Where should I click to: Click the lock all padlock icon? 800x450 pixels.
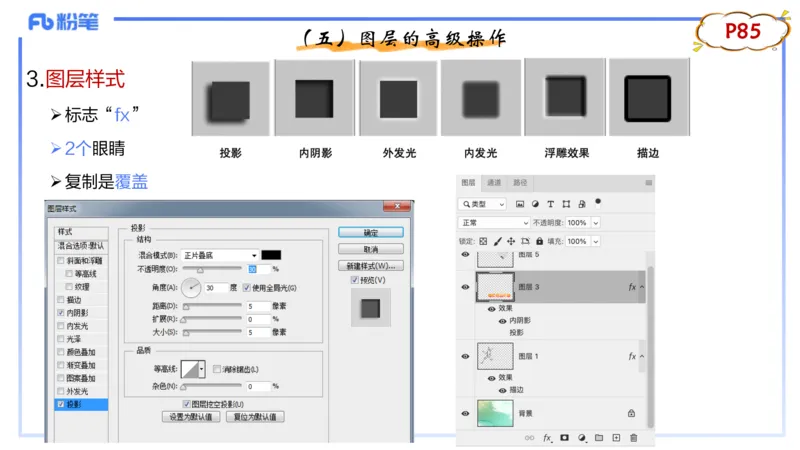(x=539, y=241)
